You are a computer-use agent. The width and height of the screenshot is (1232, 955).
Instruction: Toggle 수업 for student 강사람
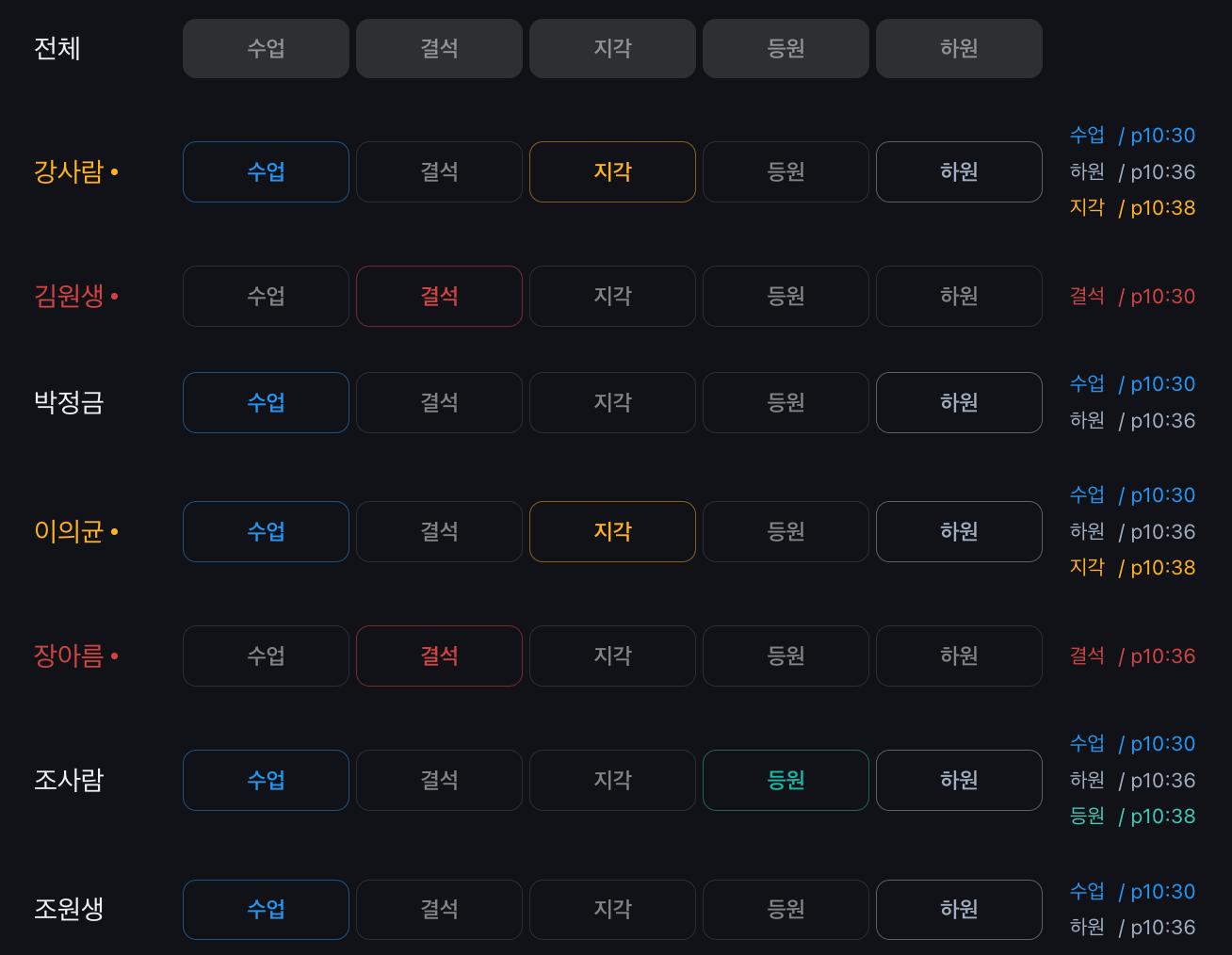click(x=266, y=171)
